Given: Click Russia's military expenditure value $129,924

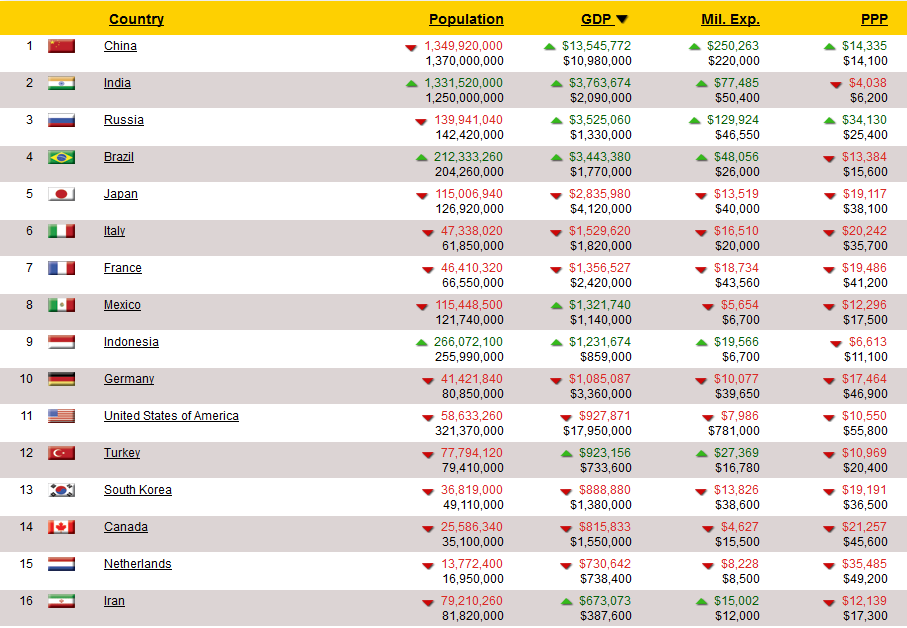Looking at the screenshot, I should (733, 120).
